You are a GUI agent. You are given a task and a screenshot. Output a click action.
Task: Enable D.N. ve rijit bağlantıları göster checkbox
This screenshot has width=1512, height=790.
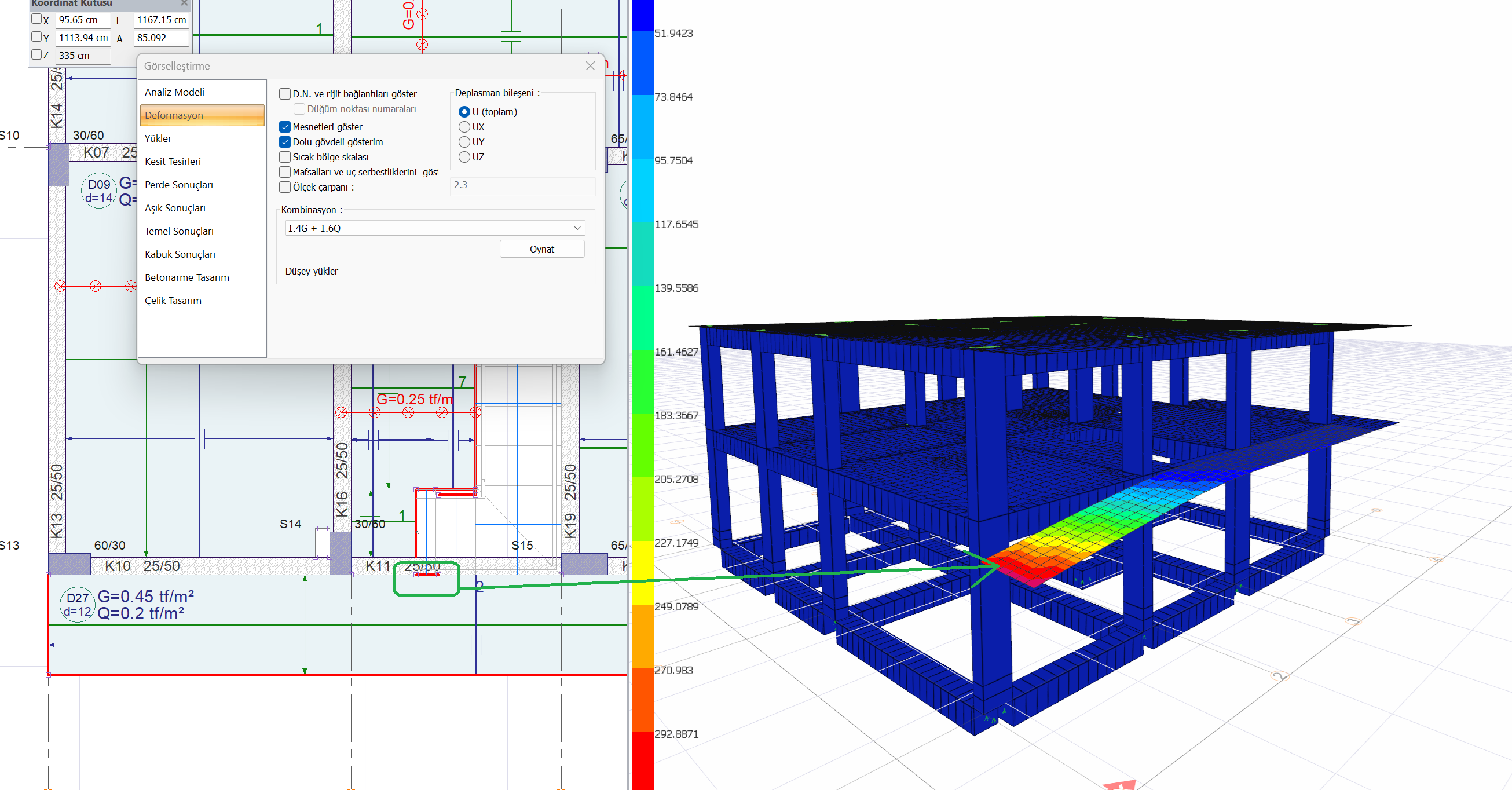coord(285,94)
